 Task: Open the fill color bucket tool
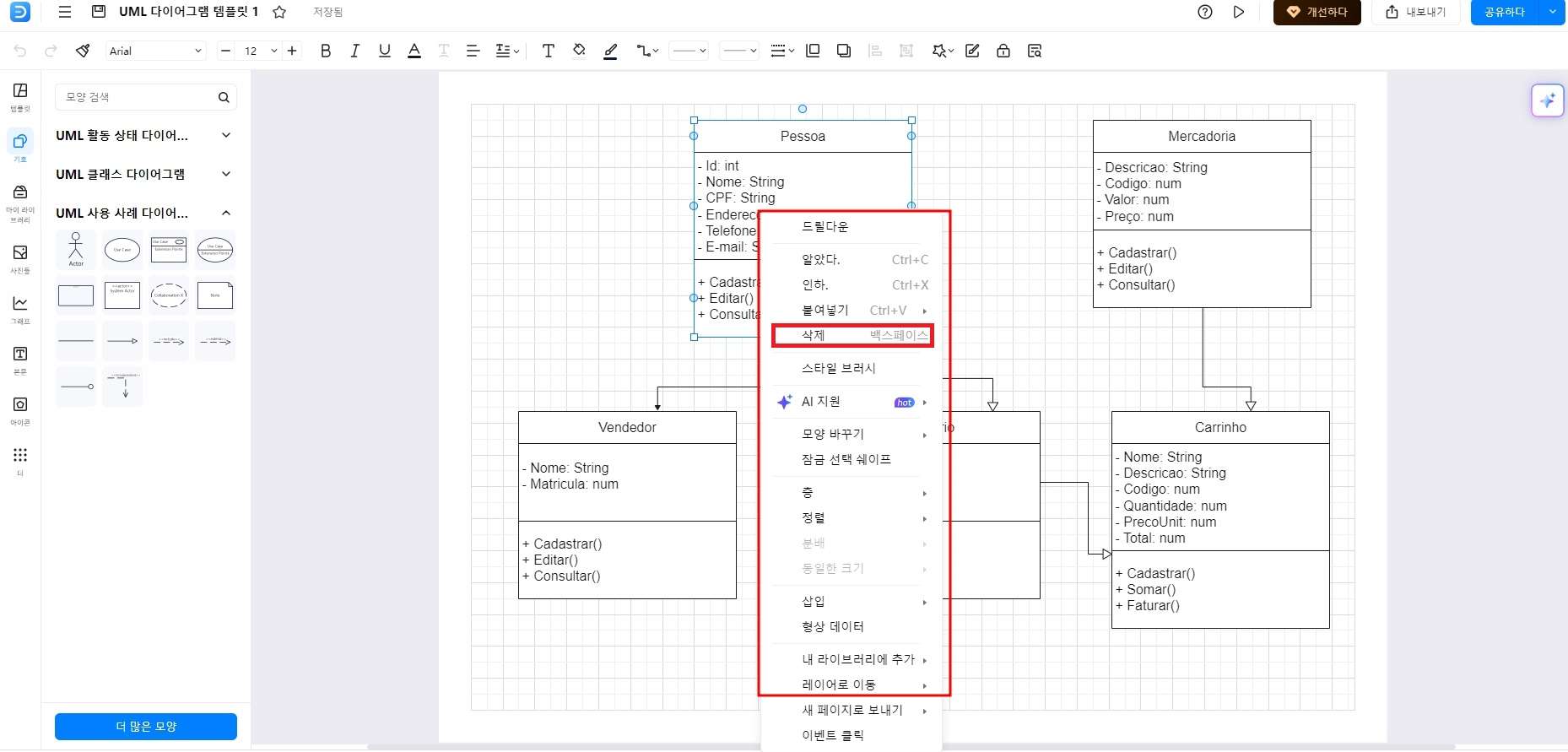coord(579,51)
